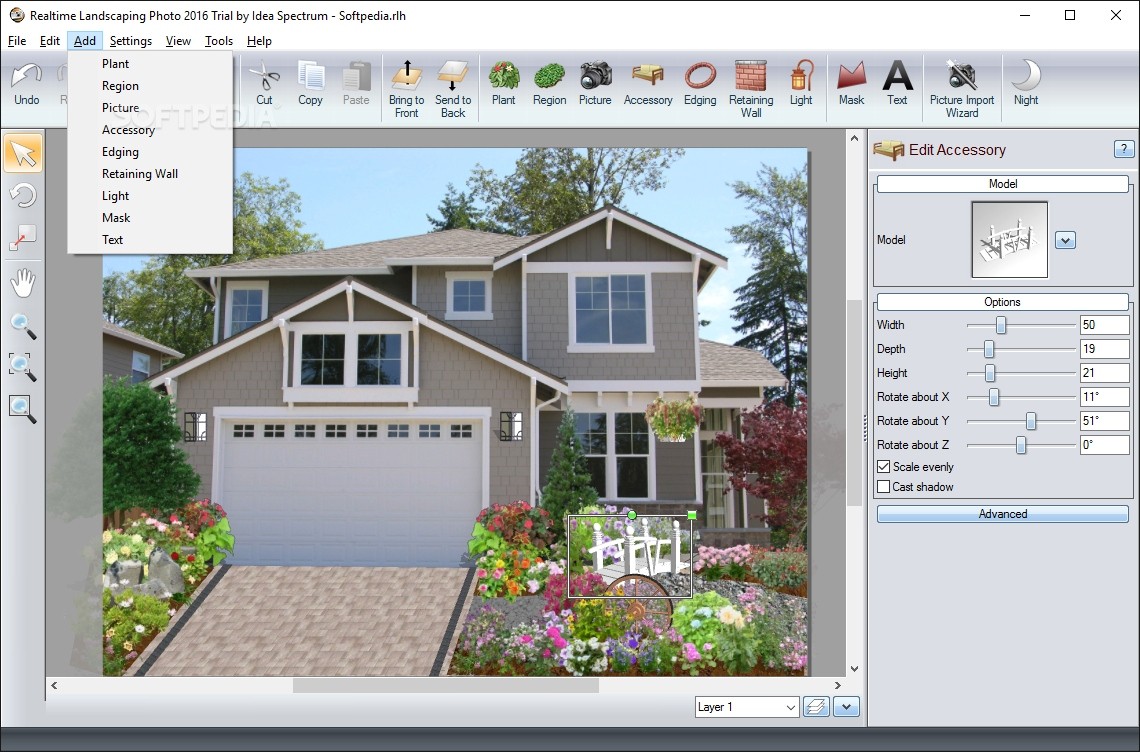Click the zoom to fit tool
Viewport: 1140px width, 752px height.
pyautogui.click(x=23, y=409)
